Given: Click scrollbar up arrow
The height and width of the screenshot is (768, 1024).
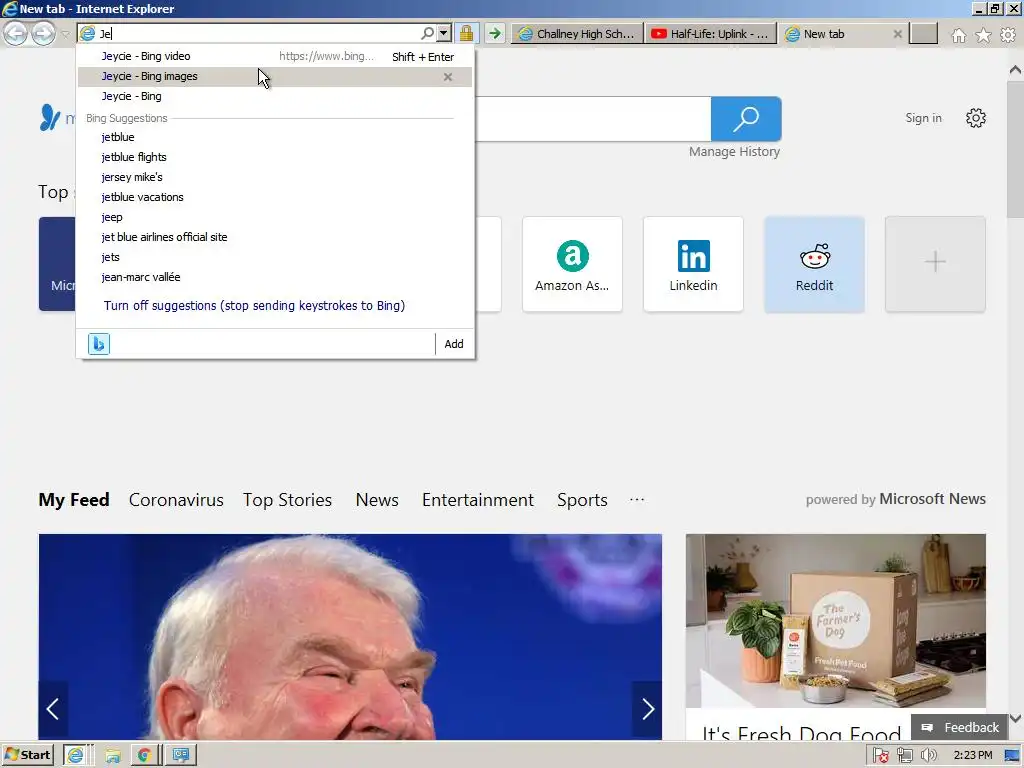Looking at the screenshot, I should (x=1015, y=69).
